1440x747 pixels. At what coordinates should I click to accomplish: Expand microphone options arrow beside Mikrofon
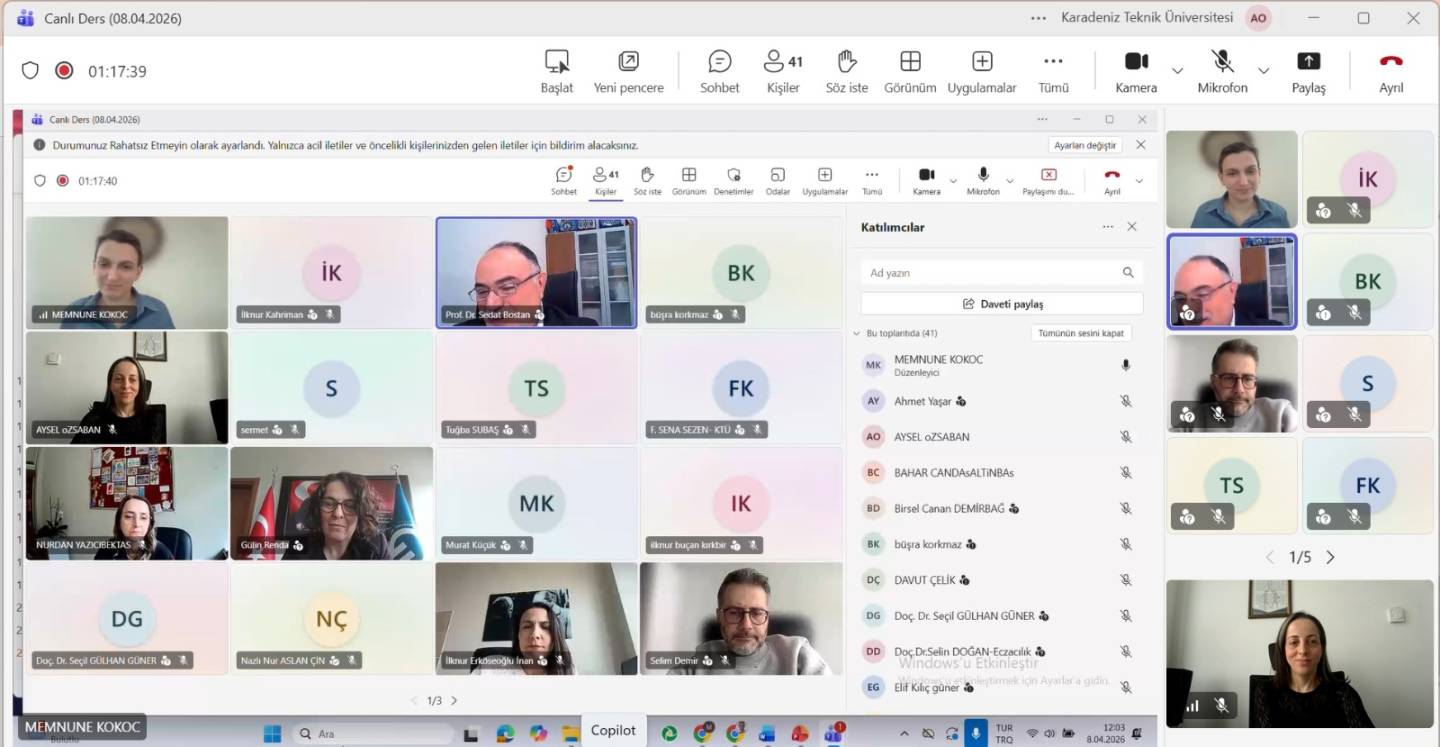pyautogui.click(x=1263, y=71)
